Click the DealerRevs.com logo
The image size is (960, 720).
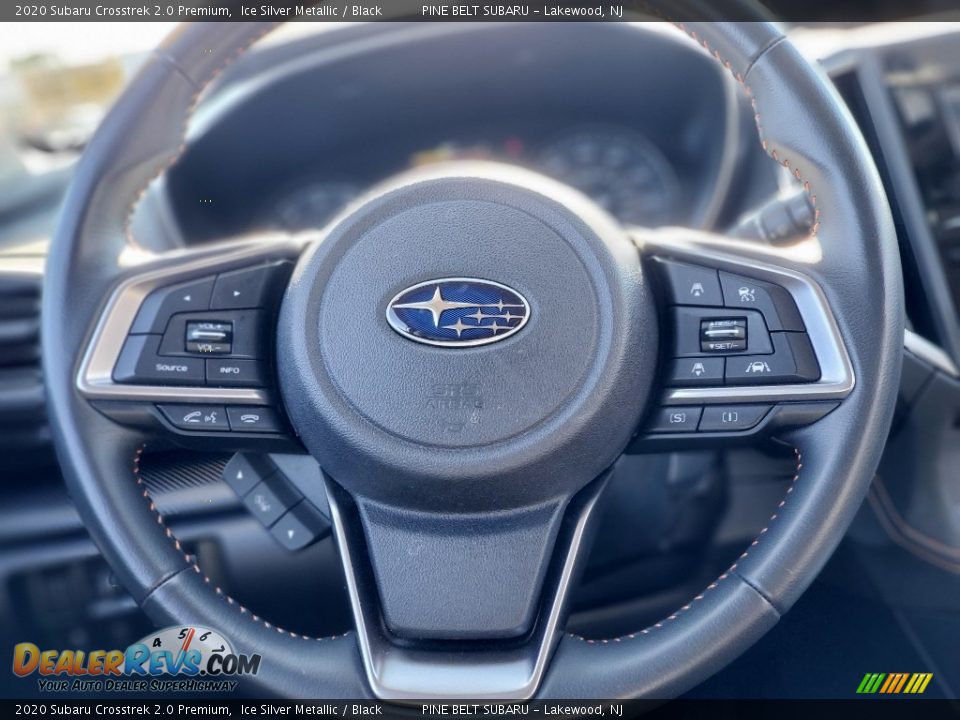click(x=137, y=660)
